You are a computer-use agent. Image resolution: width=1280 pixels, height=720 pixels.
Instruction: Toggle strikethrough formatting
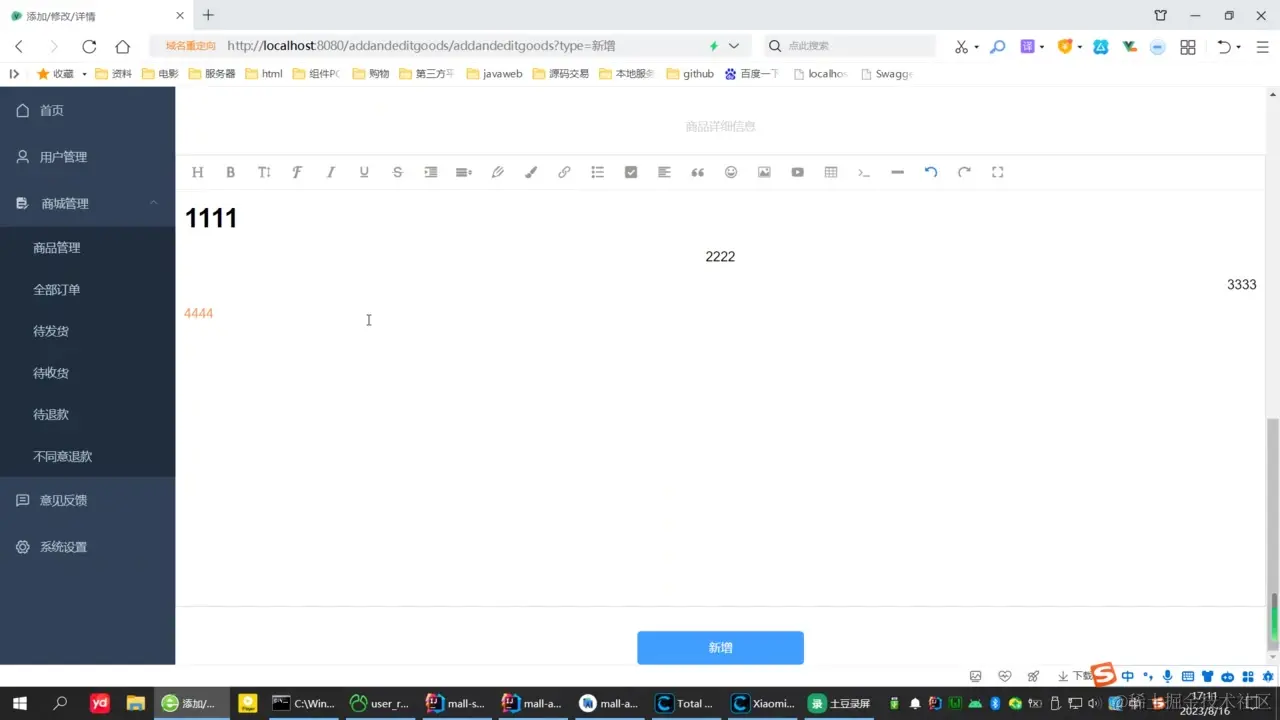point(397,172)
